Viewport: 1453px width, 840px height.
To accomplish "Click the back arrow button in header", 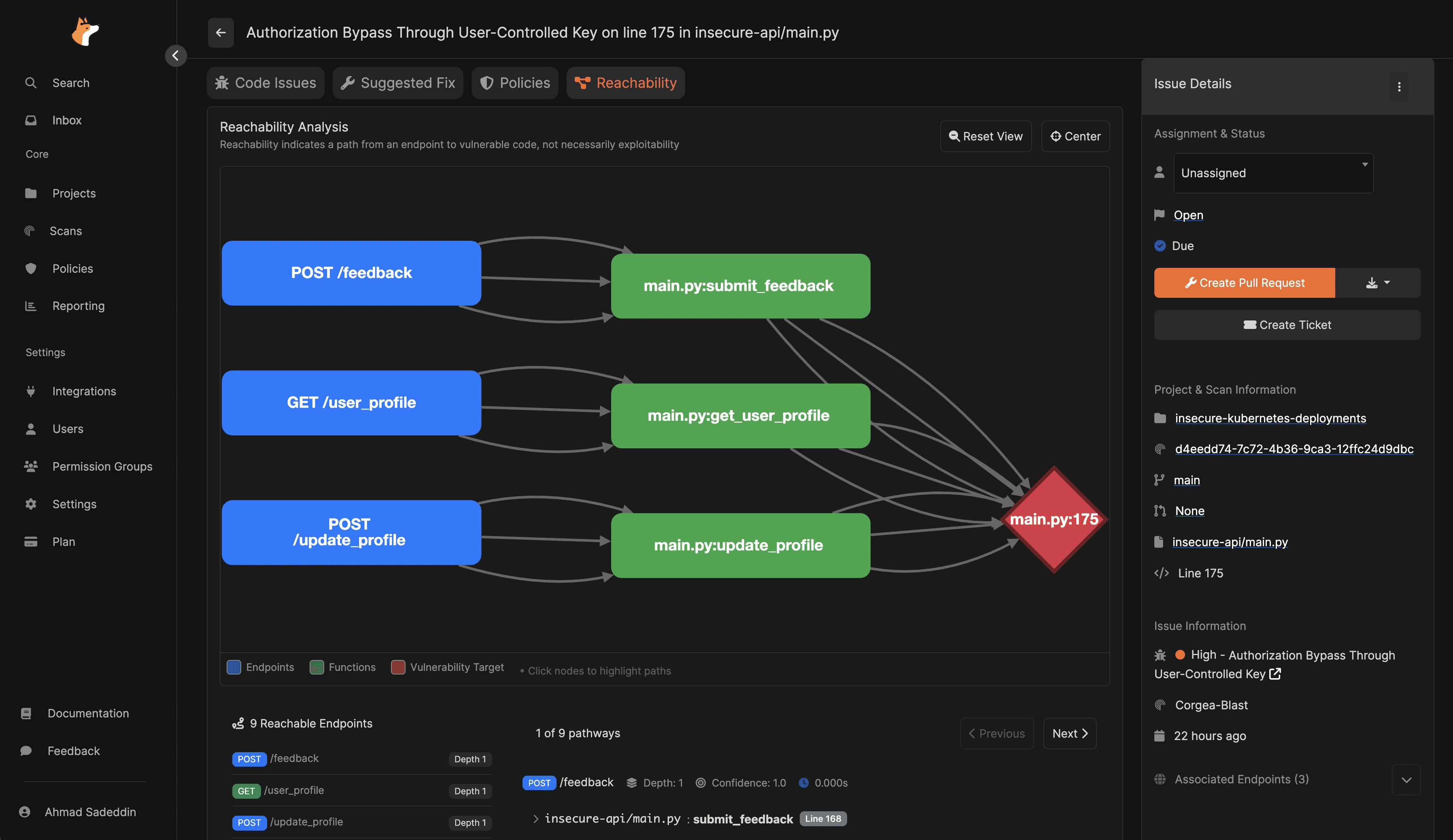I will [220, 32].
